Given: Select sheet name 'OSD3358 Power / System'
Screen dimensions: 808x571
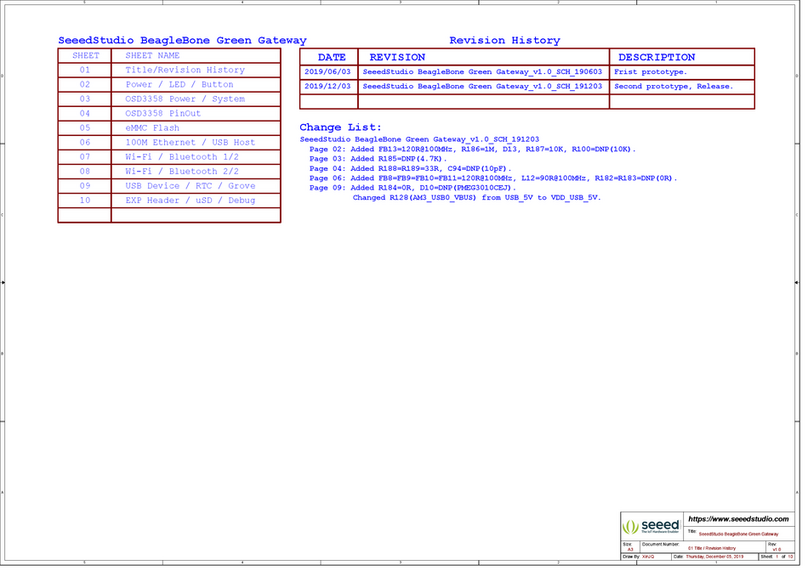Looking at the screenshot, I should pyautogui.click(x=185, y=99).
